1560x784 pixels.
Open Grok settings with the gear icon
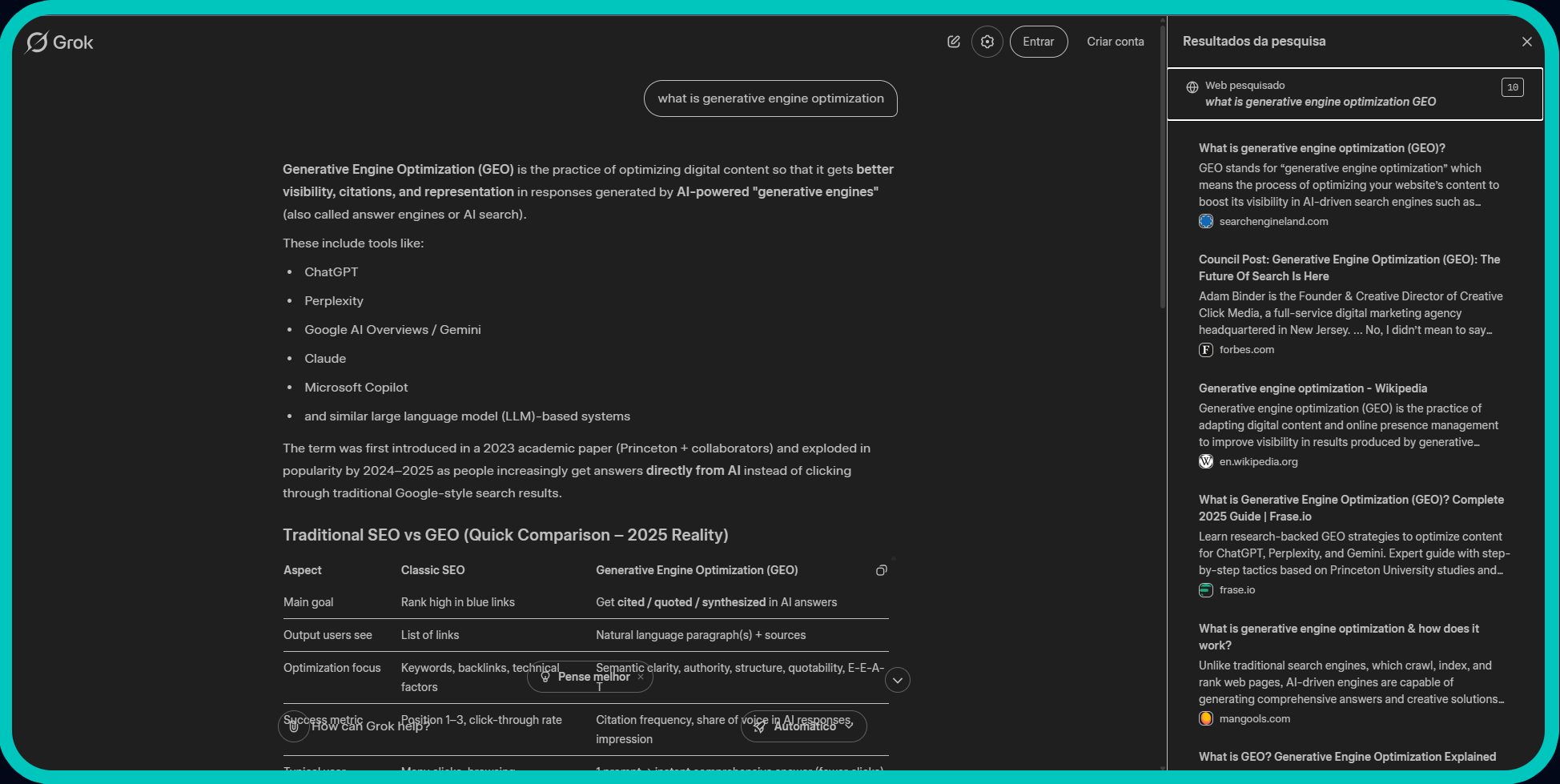987,41
